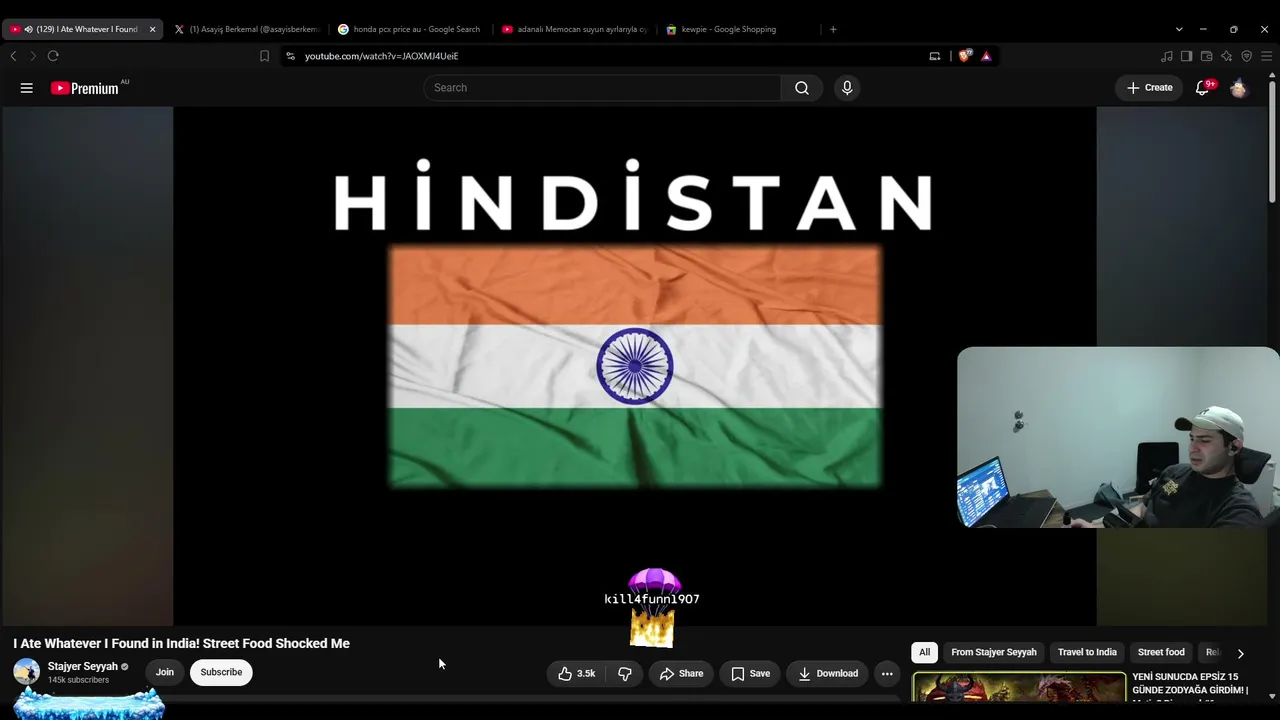Select the 'From Stajyer Seyyah' chip
Screen dimensions: 1280x720
coord(994,653)
